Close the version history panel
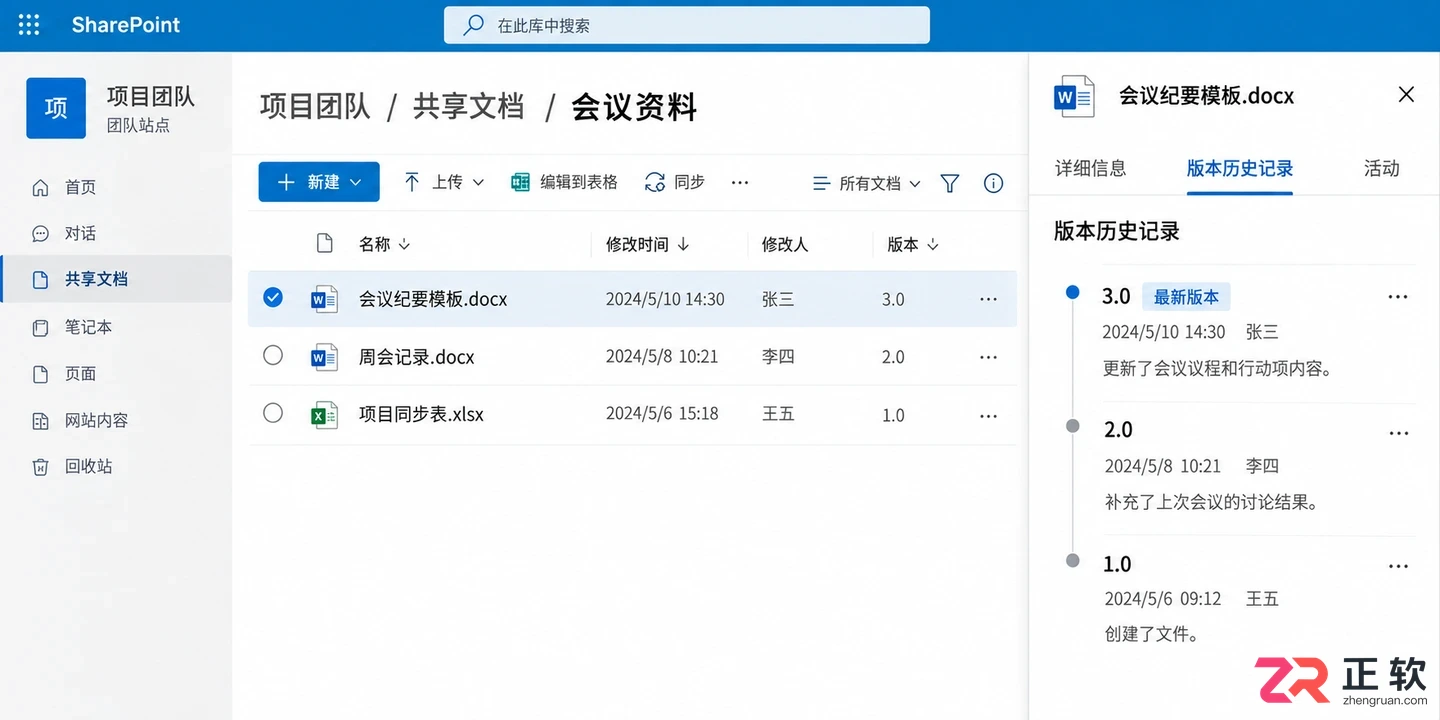The image size is (1440, 720). [1406, 94]
